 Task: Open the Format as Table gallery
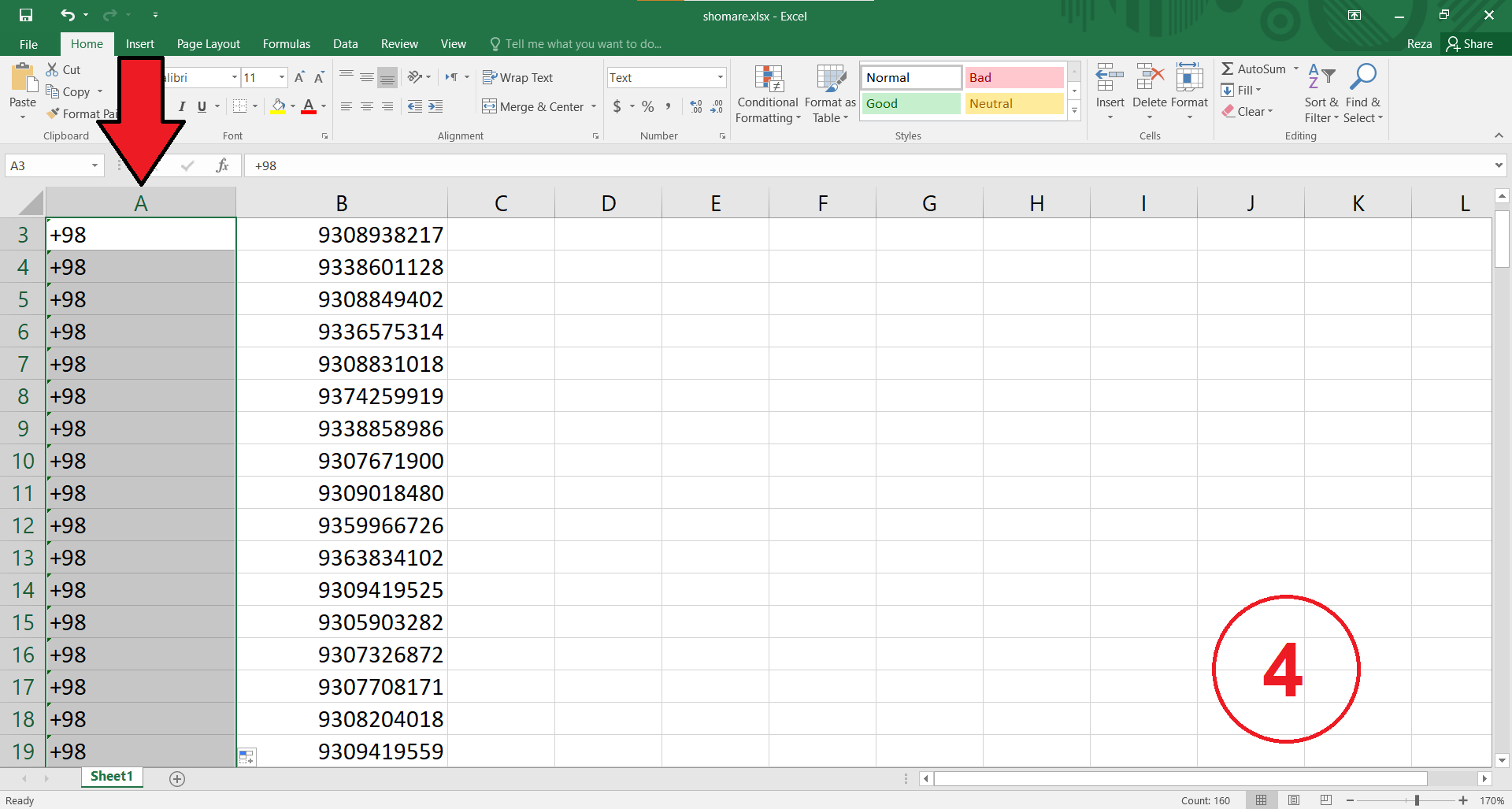pos(830,95)
